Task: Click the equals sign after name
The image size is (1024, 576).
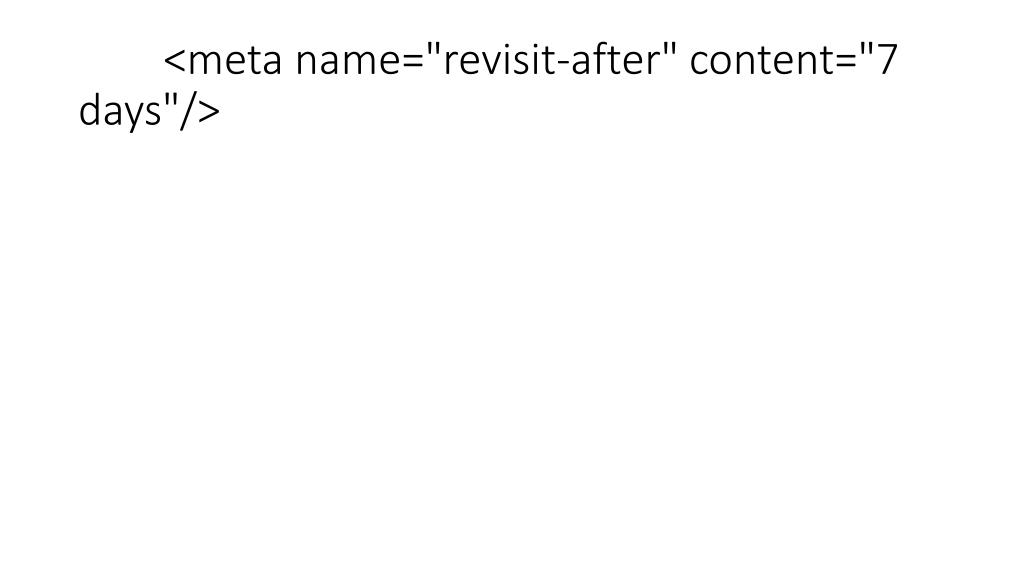Action: [413, 62]
